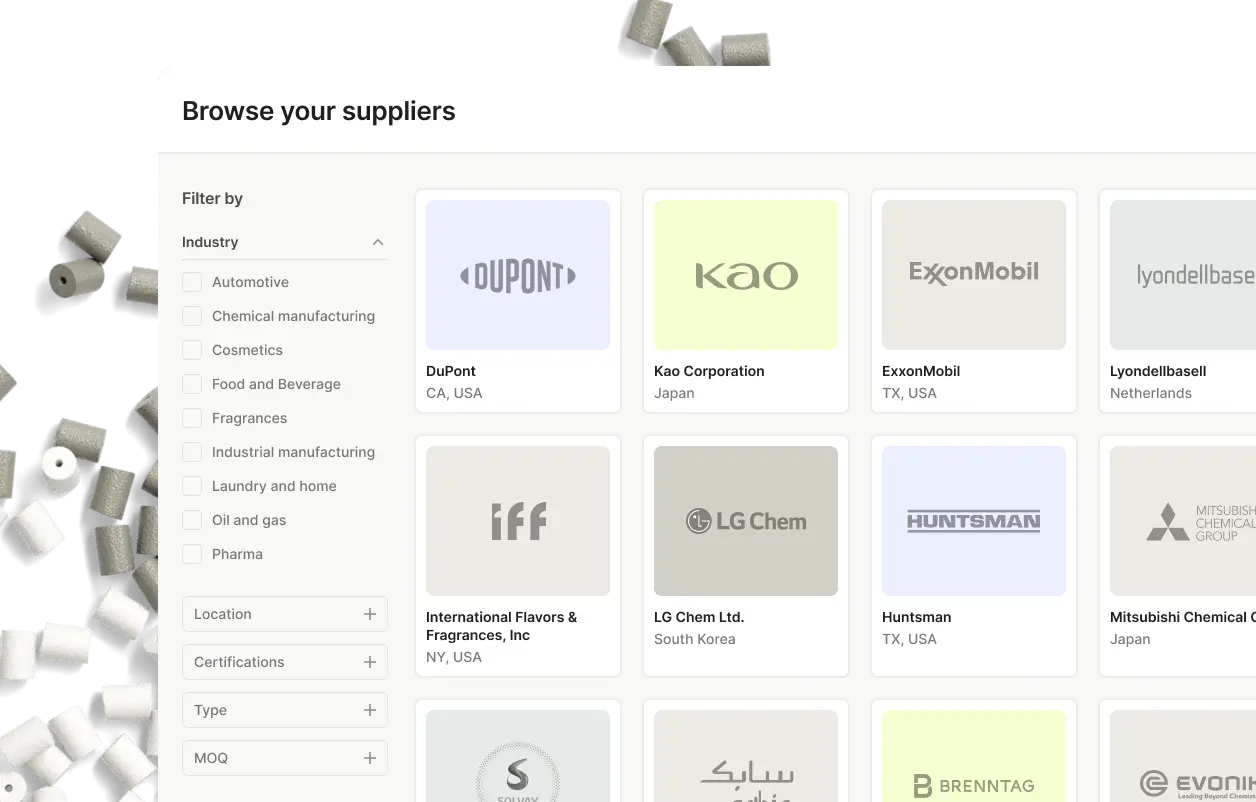Viewport: 1256px width, 802px height.
Task: Select the DuPont supplier logo
Action: [517, 274]
